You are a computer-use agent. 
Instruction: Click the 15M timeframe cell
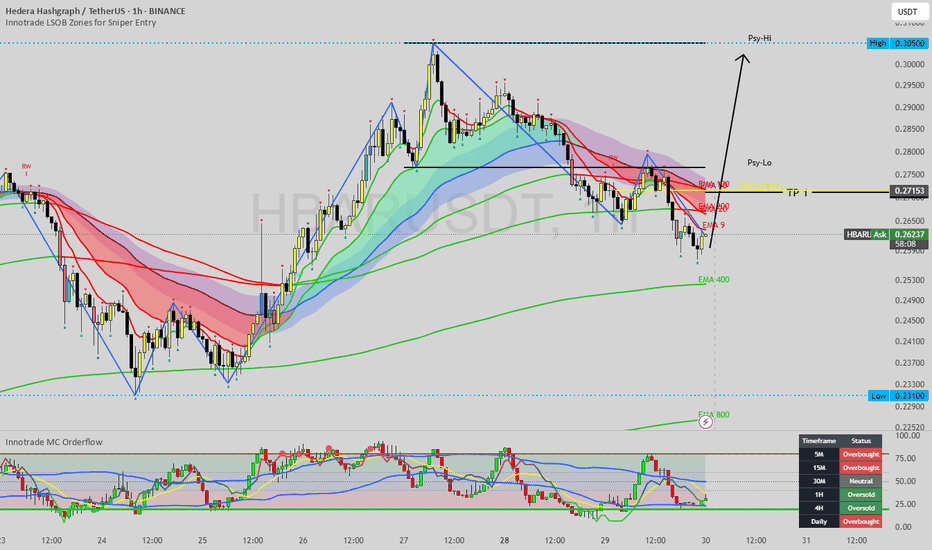[x=819, y=468]
